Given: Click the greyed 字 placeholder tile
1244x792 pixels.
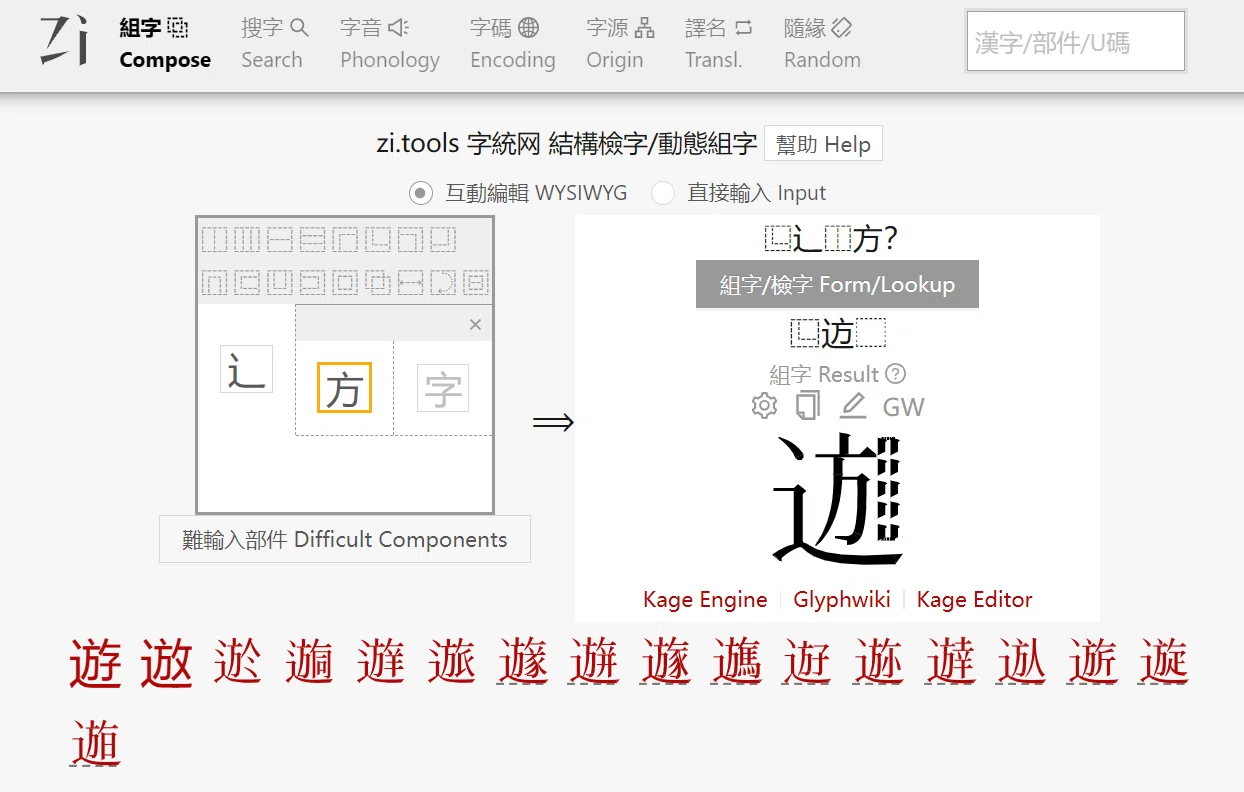Looking at the screenshot, I should pyautogui.click(x=443, y=388).
